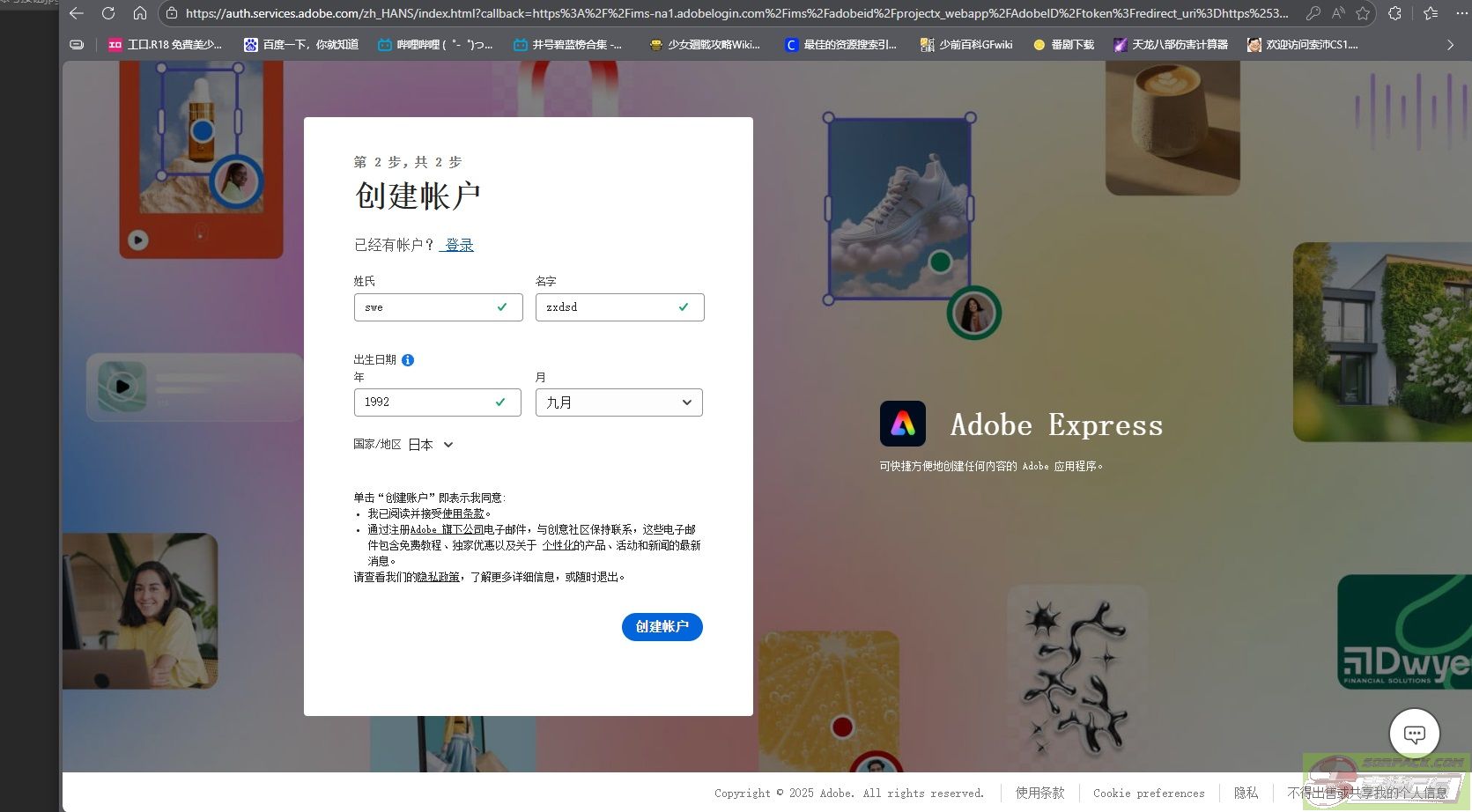
Task: Open the favorites list icon in toolbar
Action: (1431, 13)
